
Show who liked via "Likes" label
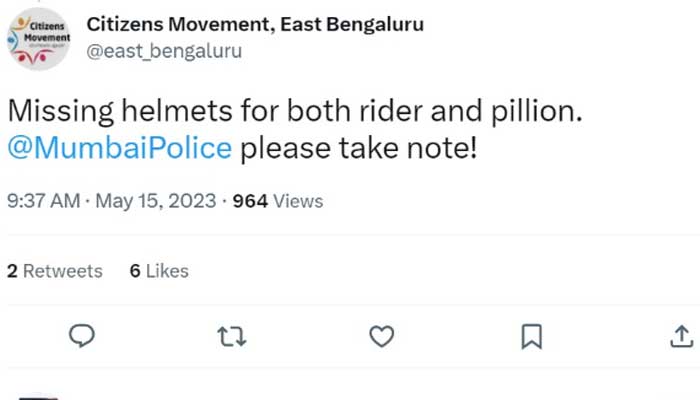pyautogui.click(x=166, y=271)
